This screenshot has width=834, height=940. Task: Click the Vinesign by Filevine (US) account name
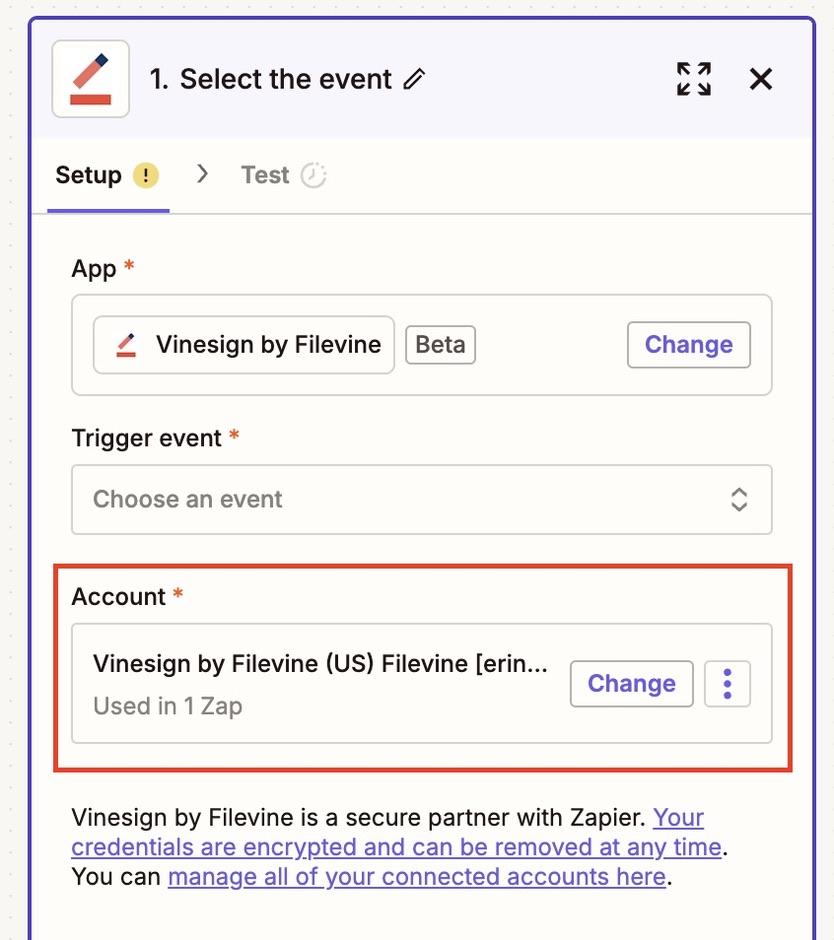click(320, 664)
